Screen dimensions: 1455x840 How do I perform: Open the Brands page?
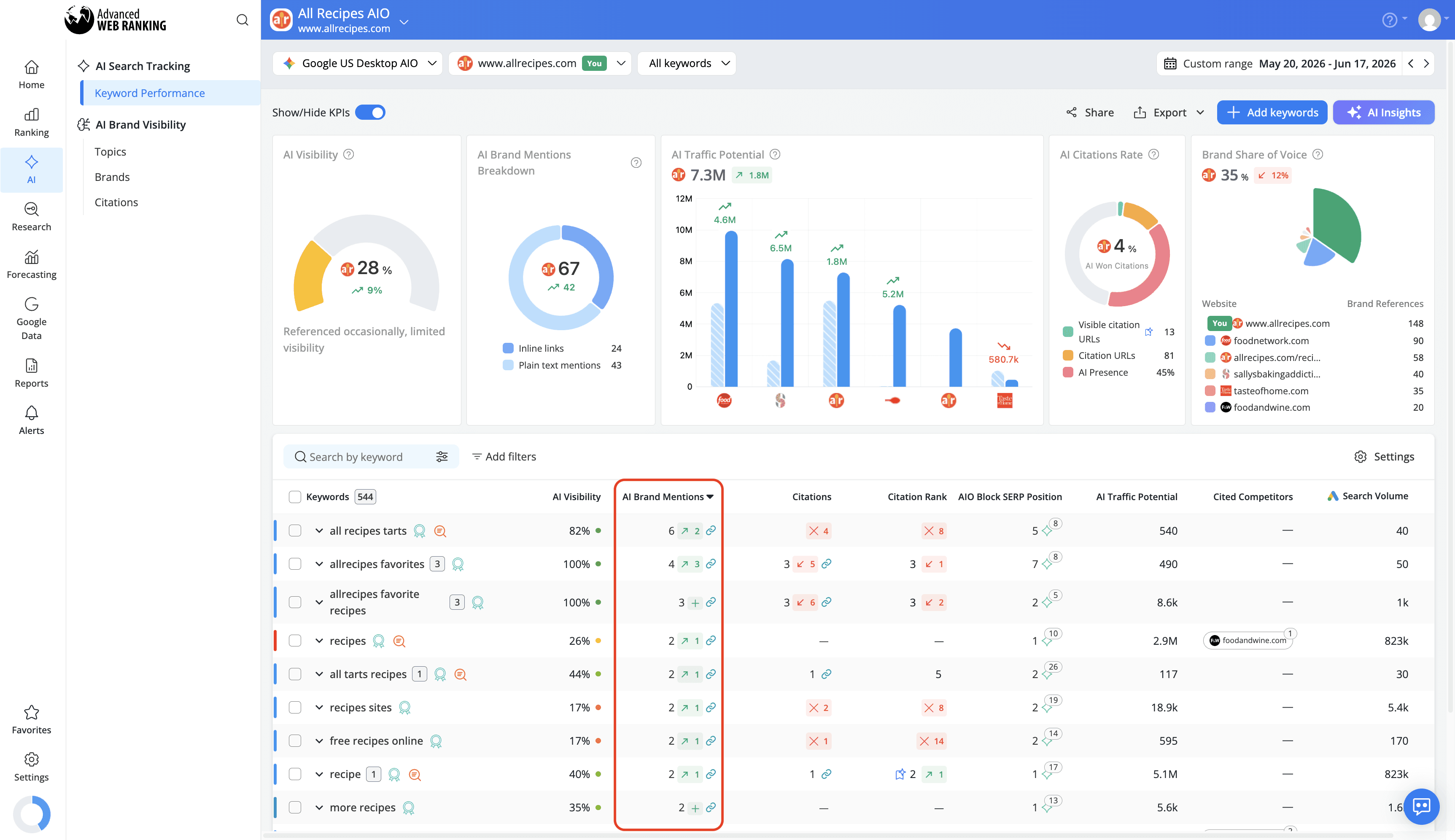click(112, 177)
